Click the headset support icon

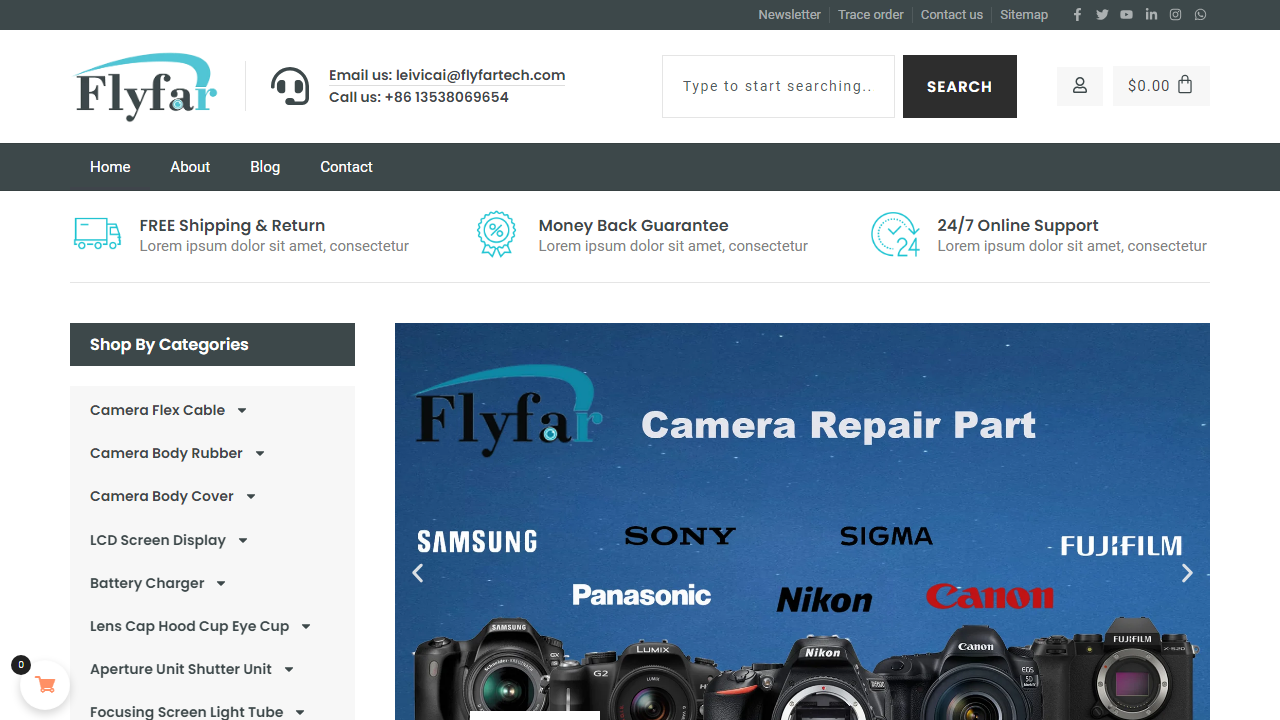coord(290,86)
